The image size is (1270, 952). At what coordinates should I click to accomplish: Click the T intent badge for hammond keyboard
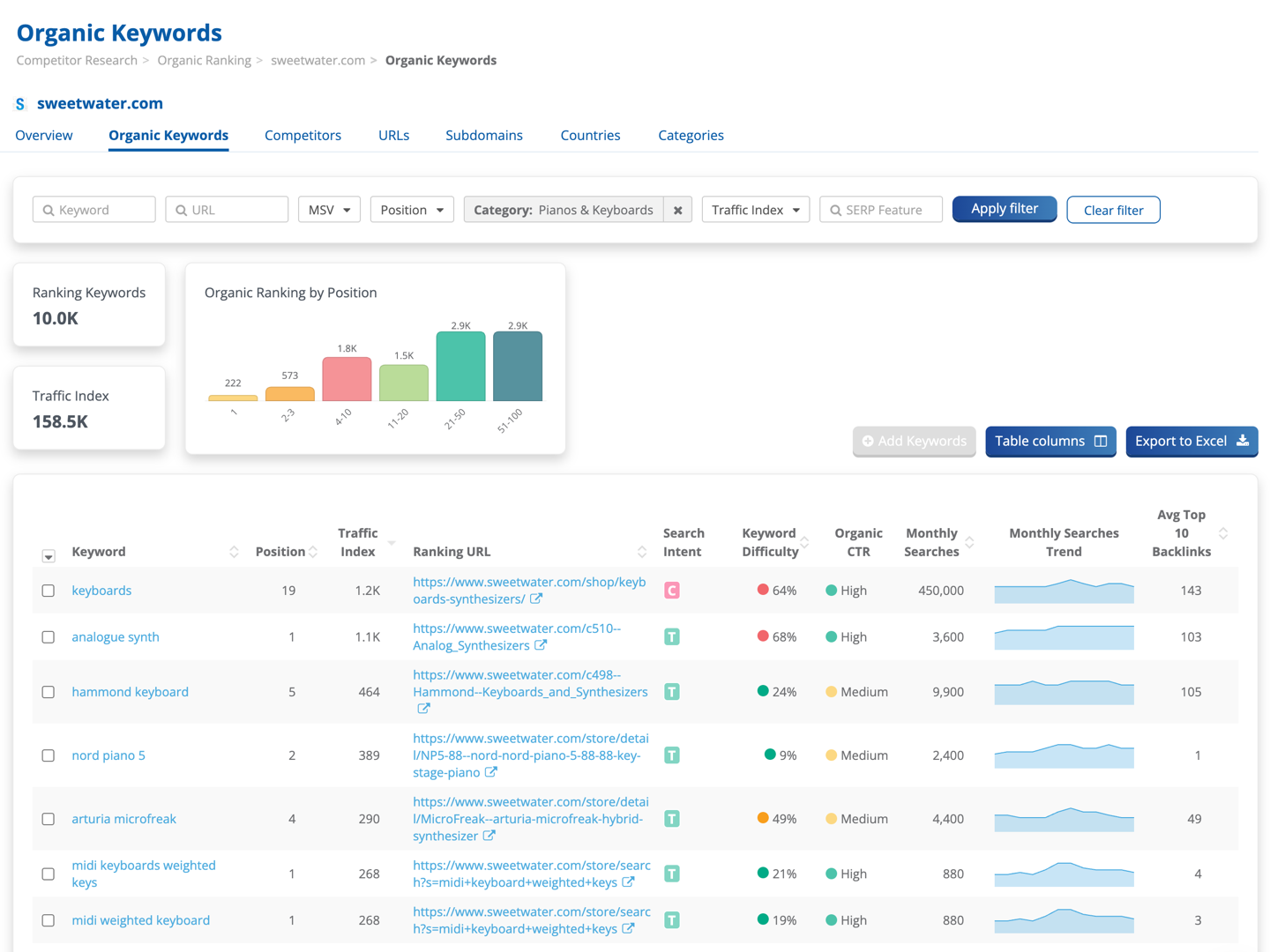672,692
